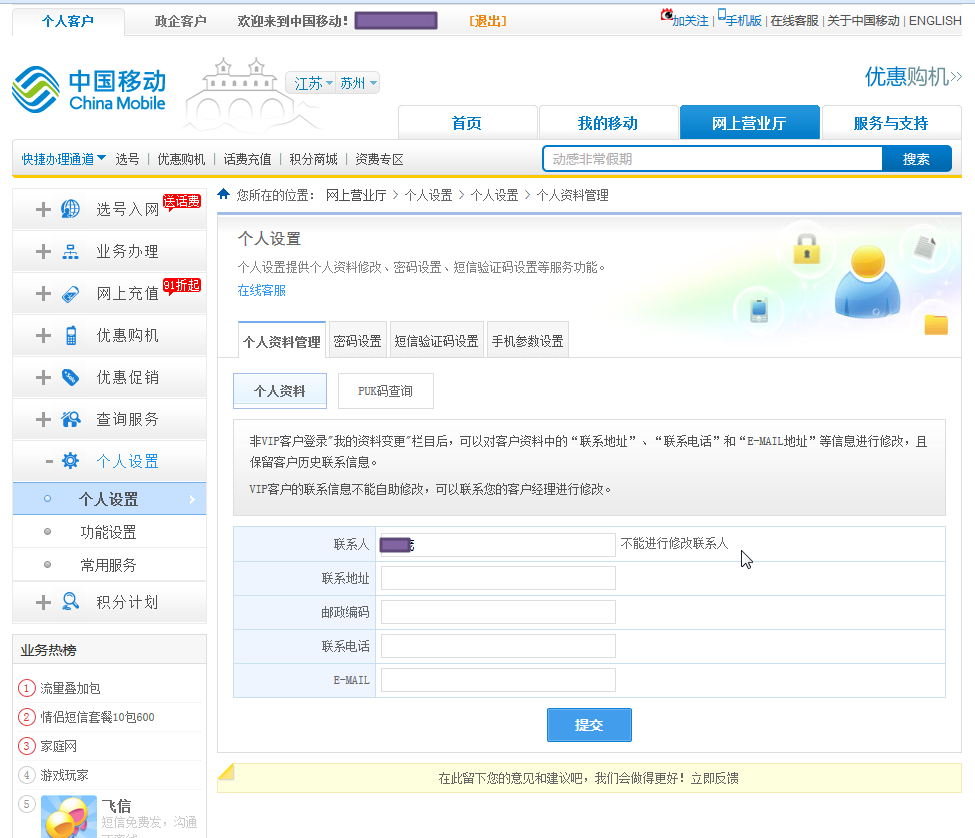Expand the 网上充值 plus sign
Screen dimensions: 975x838
pos(43,293)
